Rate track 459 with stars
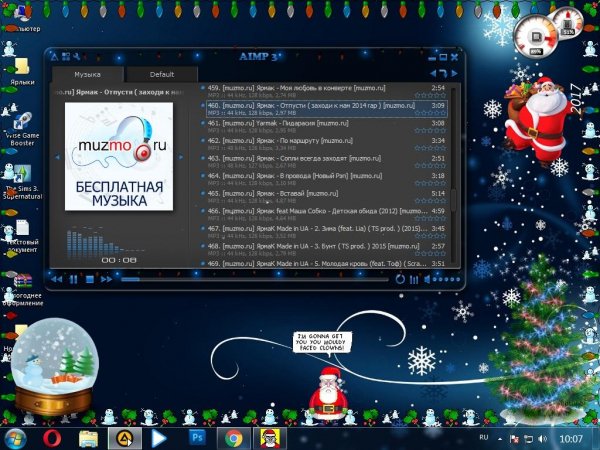Screen dimensions: 600x450 430,95
